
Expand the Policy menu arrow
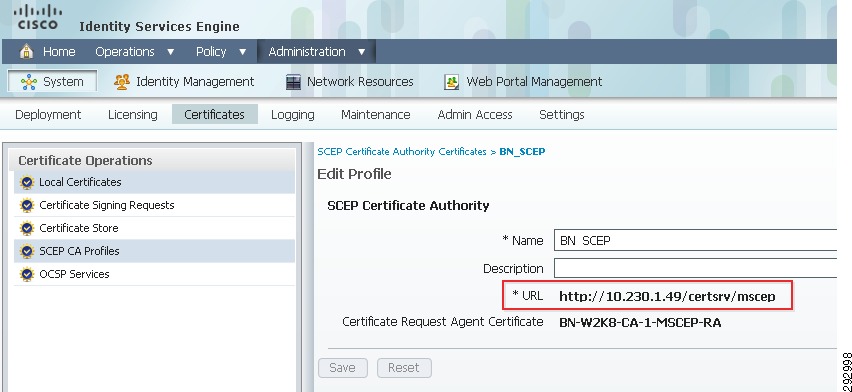[242, 52]
